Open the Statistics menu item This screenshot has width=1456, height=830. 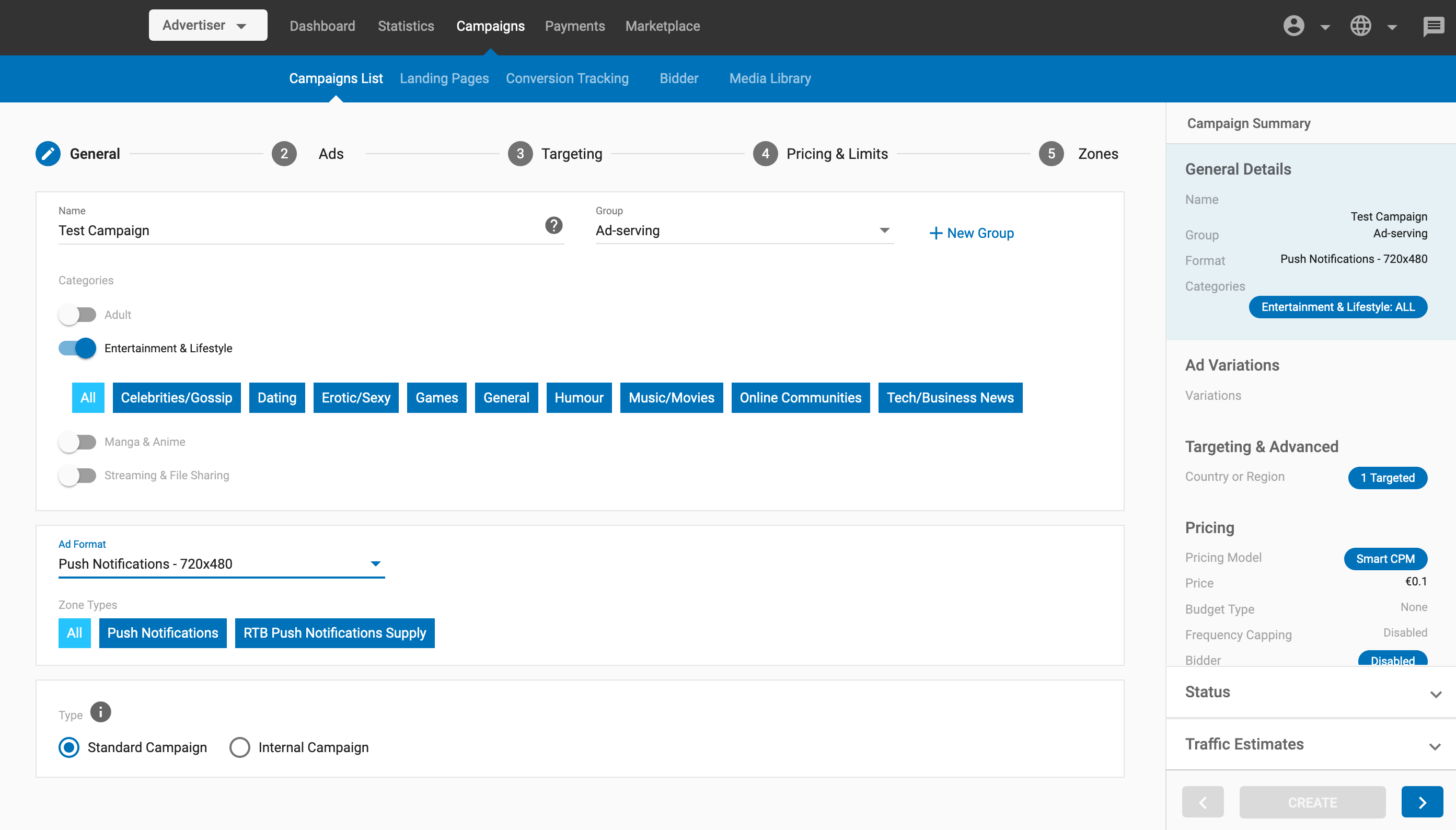[x=406, y=26]
